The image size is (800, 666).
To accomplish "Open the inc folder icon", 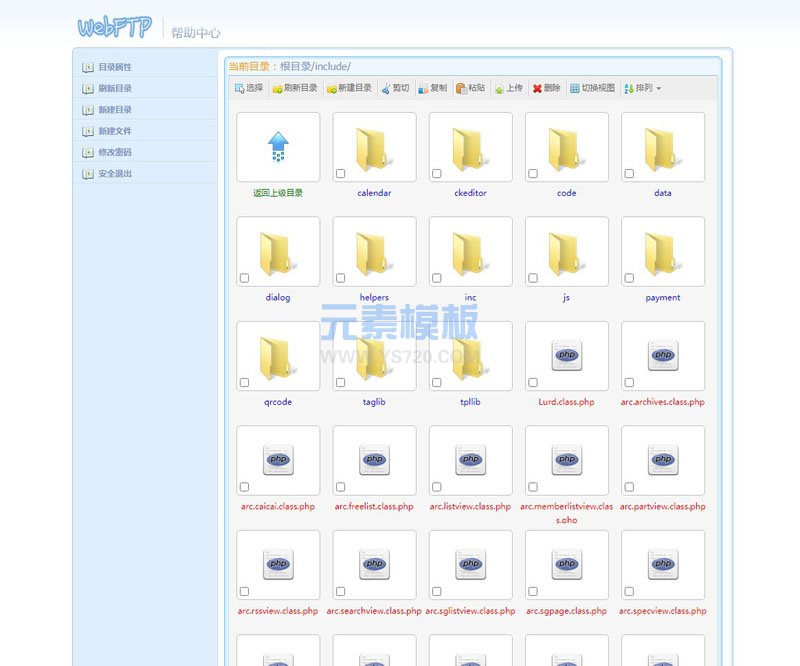I will (470, 254).
